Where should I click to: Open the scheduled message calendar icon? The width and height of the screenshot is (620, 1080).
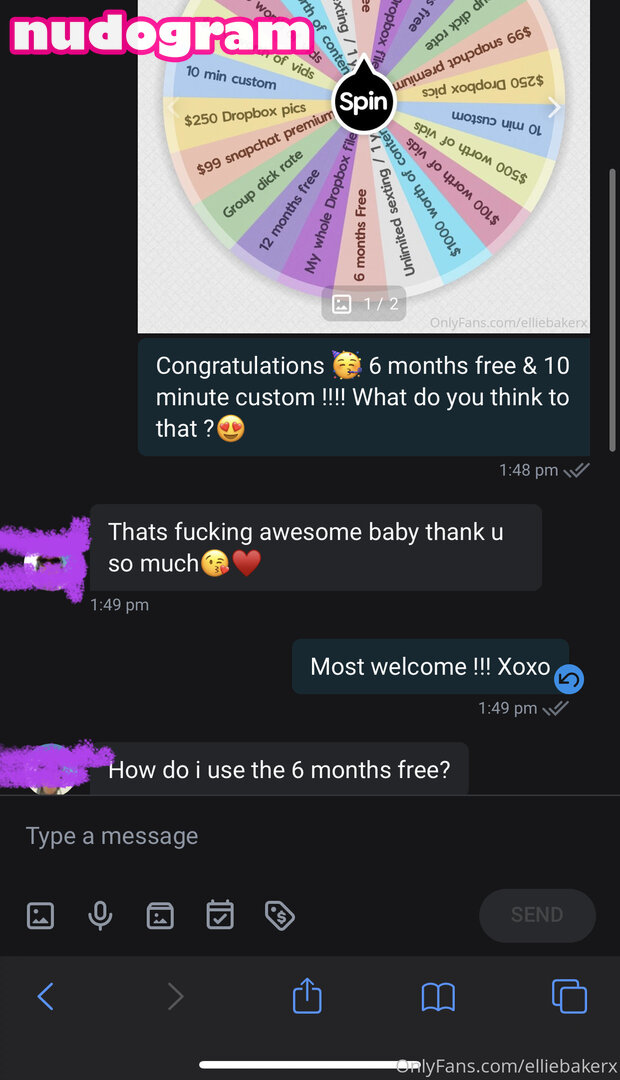tap(220, 915)
